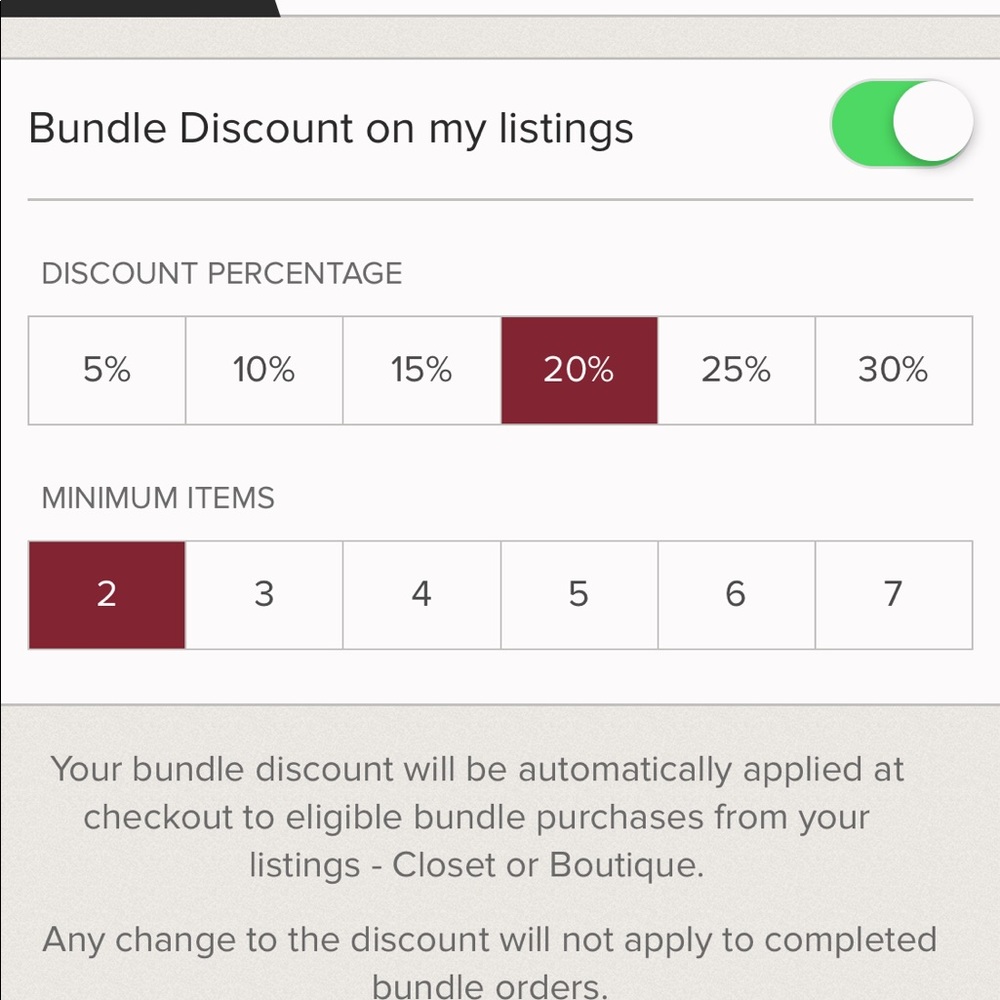The image size is (1000, 1000).
Task: Pick the 25% discount percentage
Action: point(736,370)
